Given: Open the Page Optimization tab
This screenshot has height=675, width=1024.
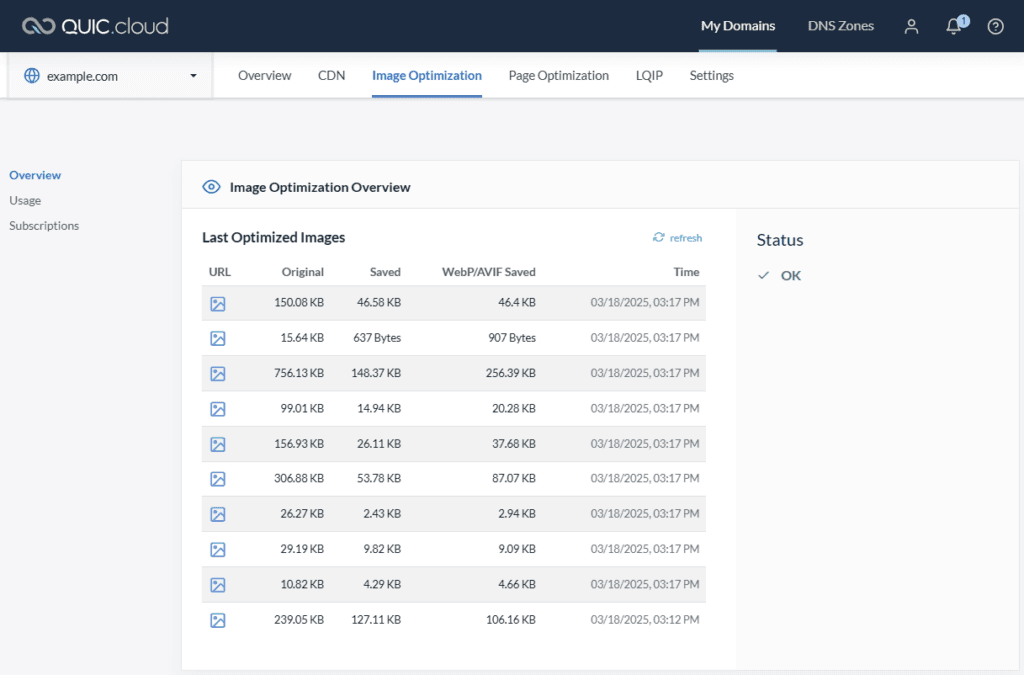Looking at the screenshot, I should tap(558, 75).
